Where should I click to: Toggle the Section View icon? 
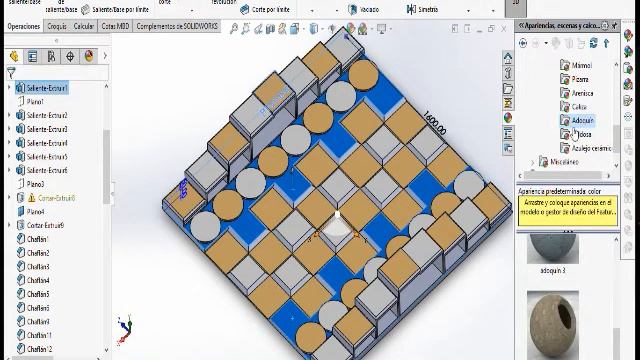[270, 29]
